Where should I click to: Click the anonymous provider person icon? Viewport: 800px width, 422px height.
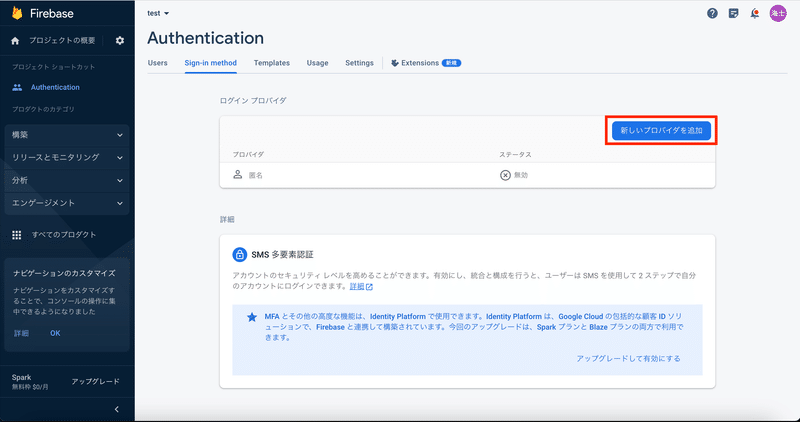pos(238,175)
